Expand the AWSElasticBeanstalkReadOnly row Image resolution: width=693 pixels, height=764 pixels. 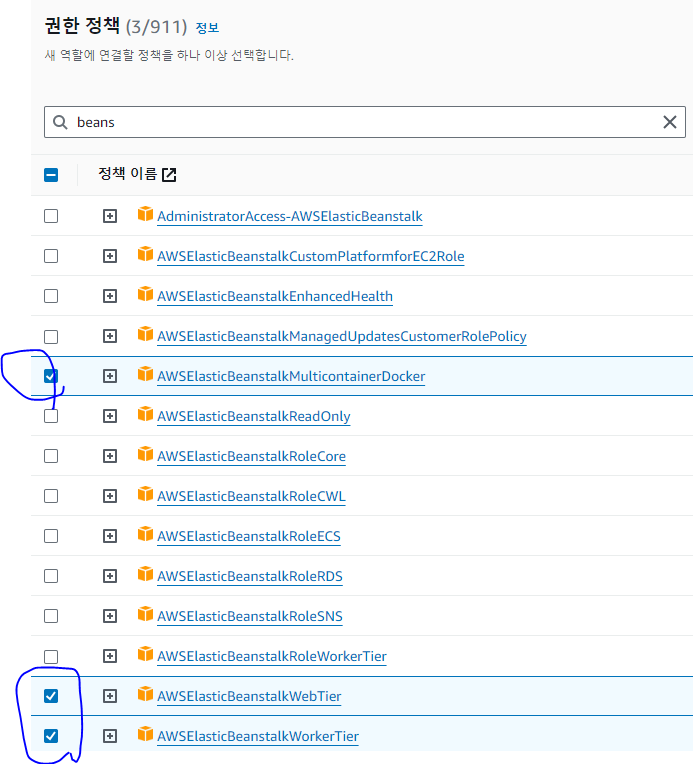click(110, 416)
